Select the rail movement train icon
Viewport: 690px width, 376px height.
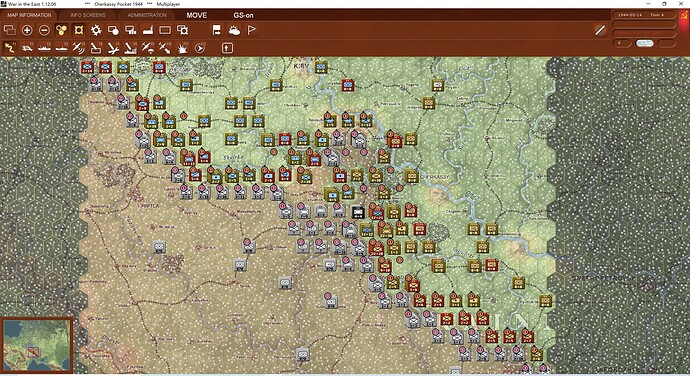[x=27, y=48]
